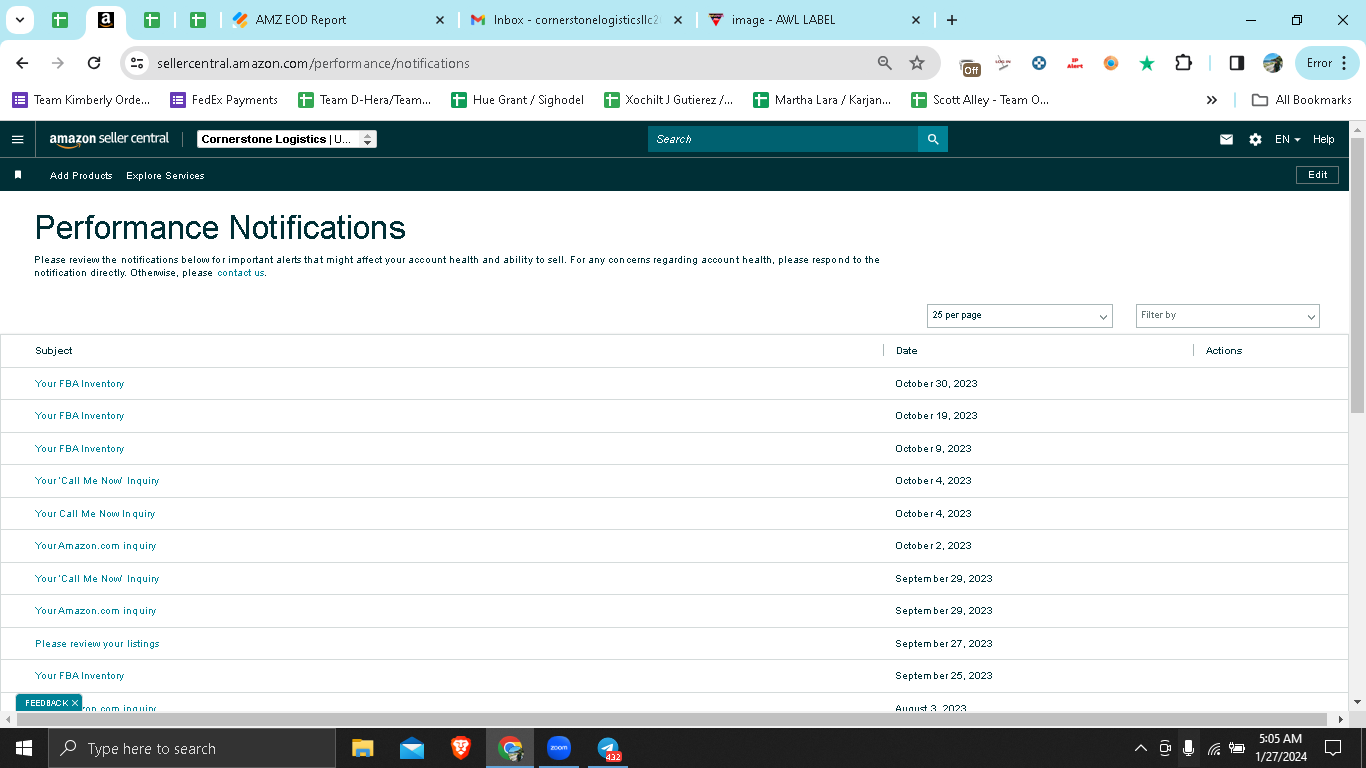Bookmark this page with the star icon
The image size is (1366, 768).
tap(917, 63)
